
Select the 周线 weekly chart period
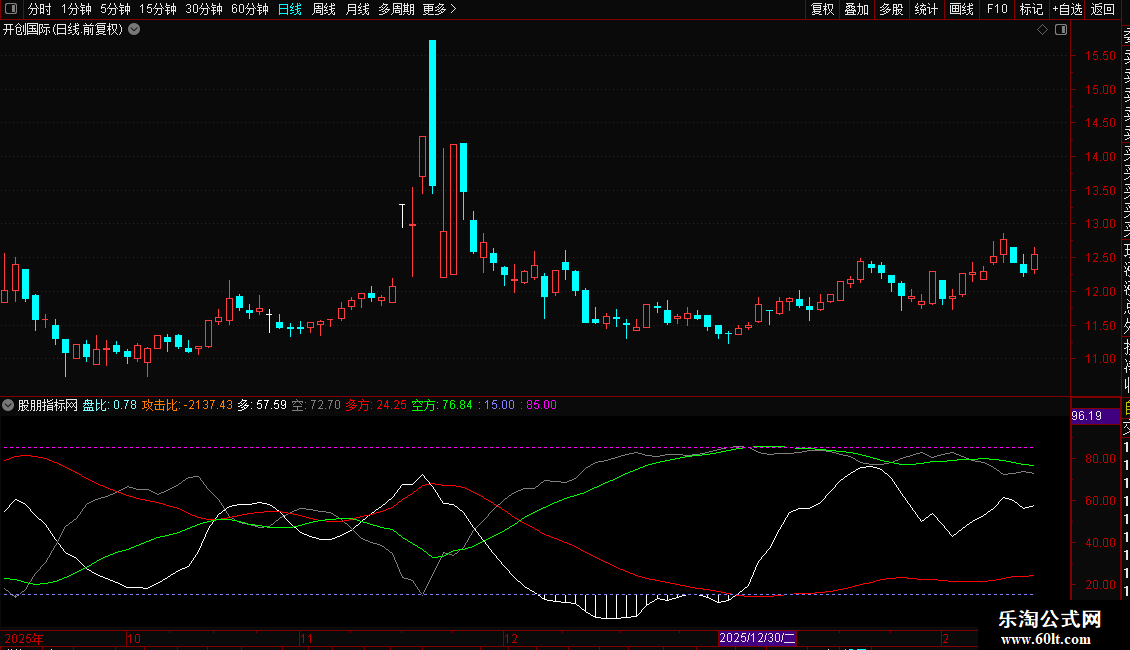[x=324, y=9]
